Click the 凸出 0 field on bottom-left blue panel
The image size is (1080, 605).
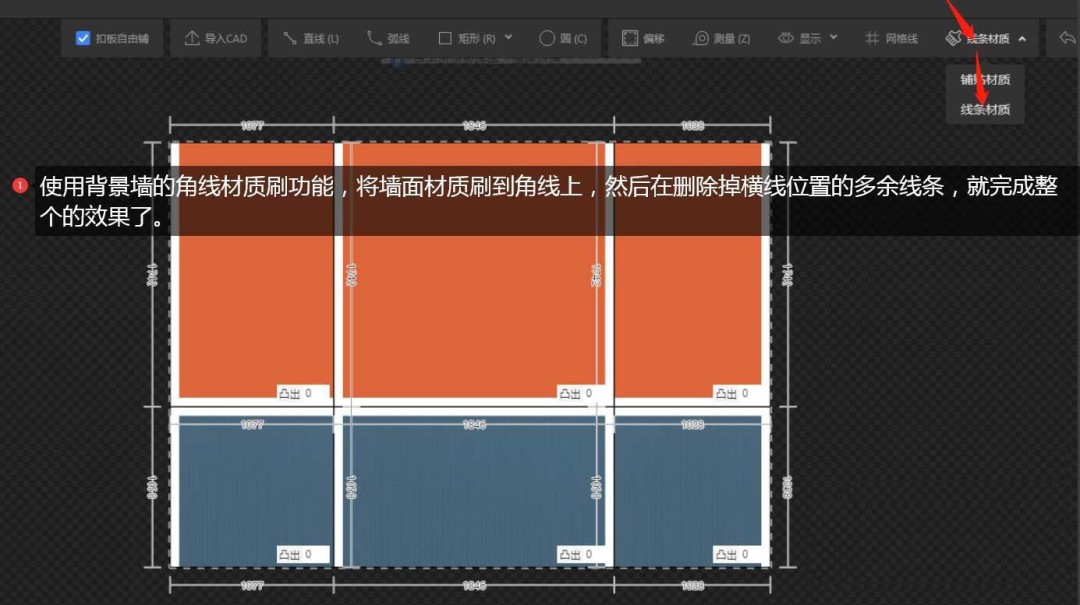pos(302,554)
